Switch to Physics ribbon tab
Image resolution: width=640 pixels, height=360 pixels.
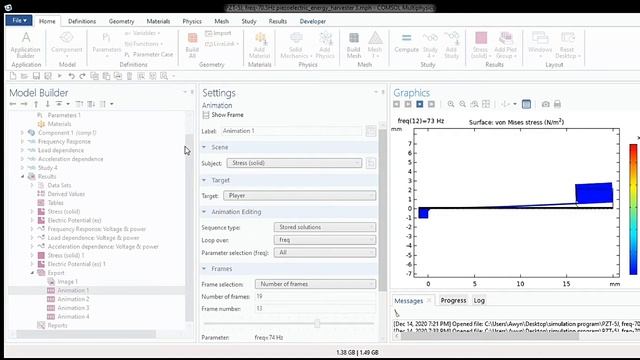point(192,21)
